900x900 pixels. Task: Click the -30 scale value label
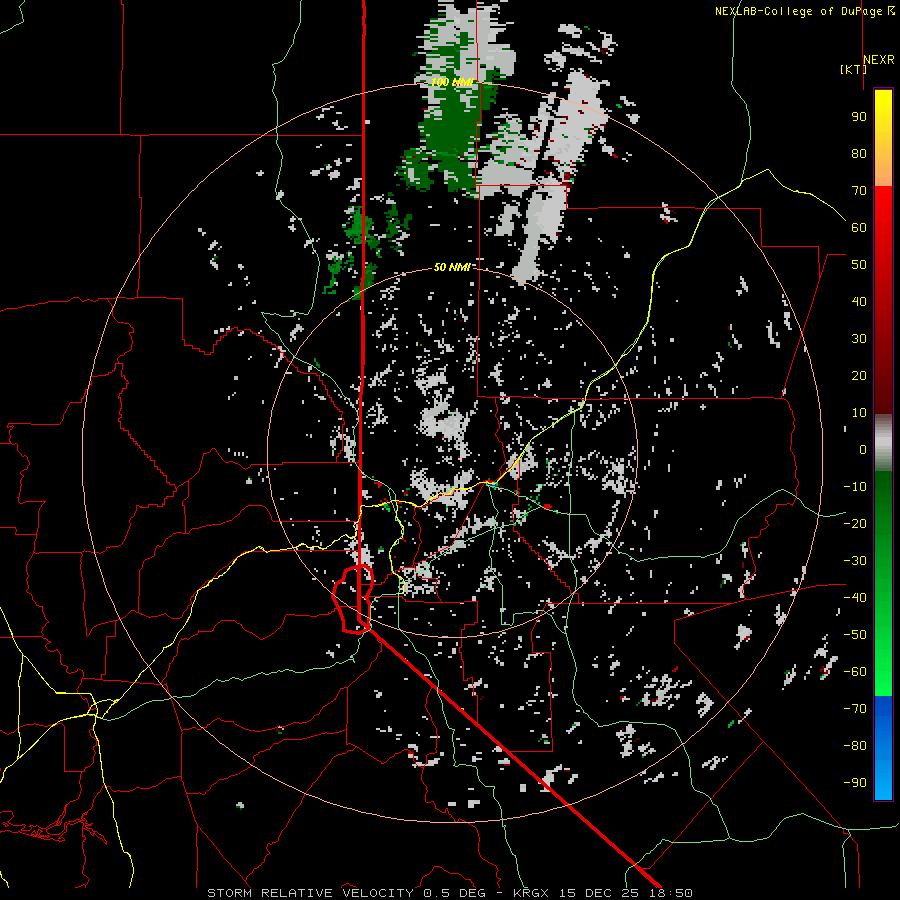click(855, 561)
